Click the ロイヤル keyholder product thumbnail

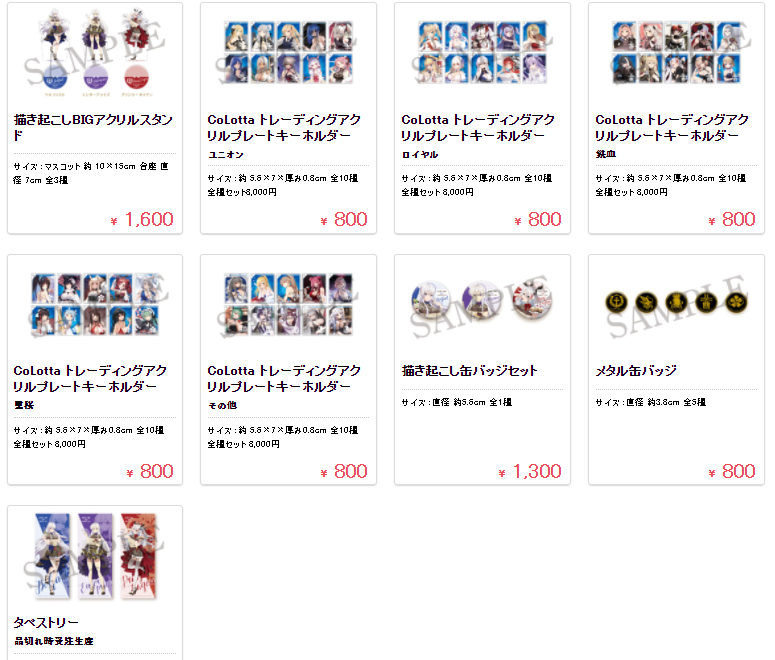482,52
